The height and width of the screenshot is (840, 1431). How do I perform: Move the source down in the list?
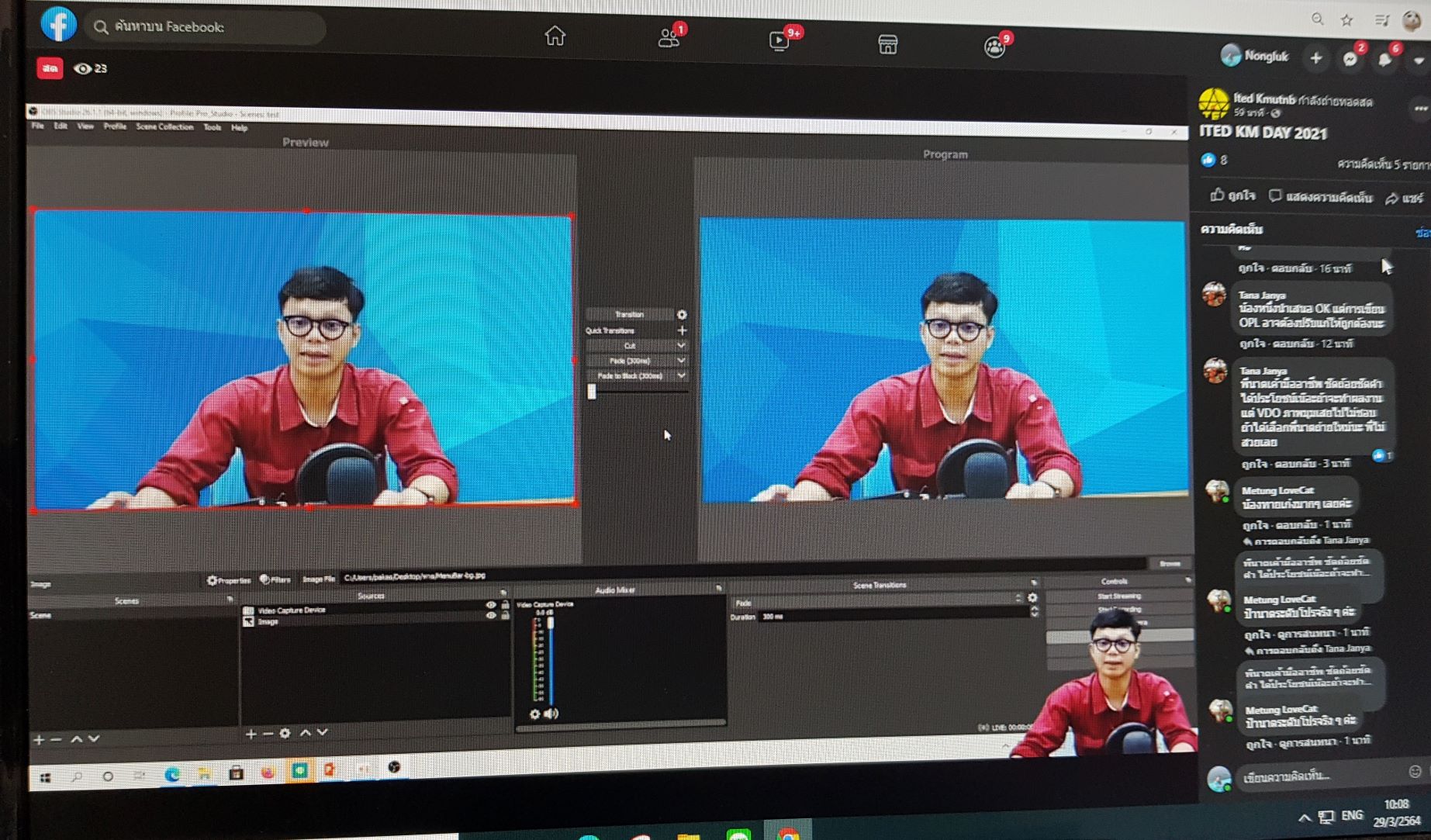tap(323, 731)
